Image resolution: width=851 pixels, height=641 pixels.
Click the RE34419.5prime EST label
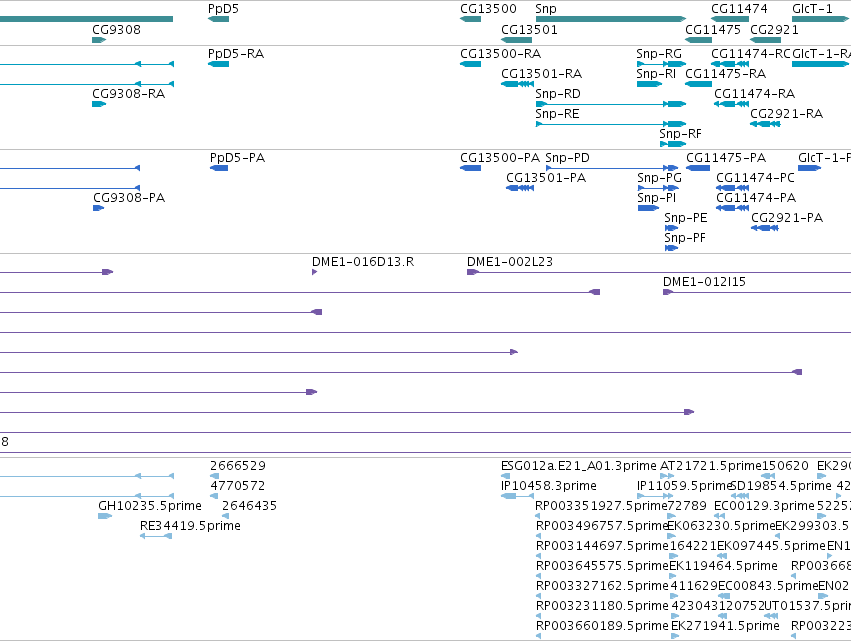point(190,525)
